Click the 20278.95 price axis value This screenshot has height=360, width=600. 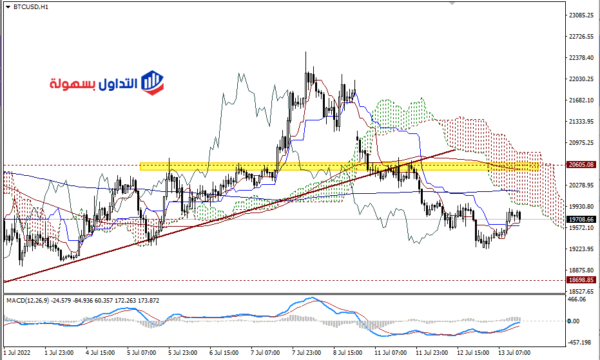tap(581, 186)
